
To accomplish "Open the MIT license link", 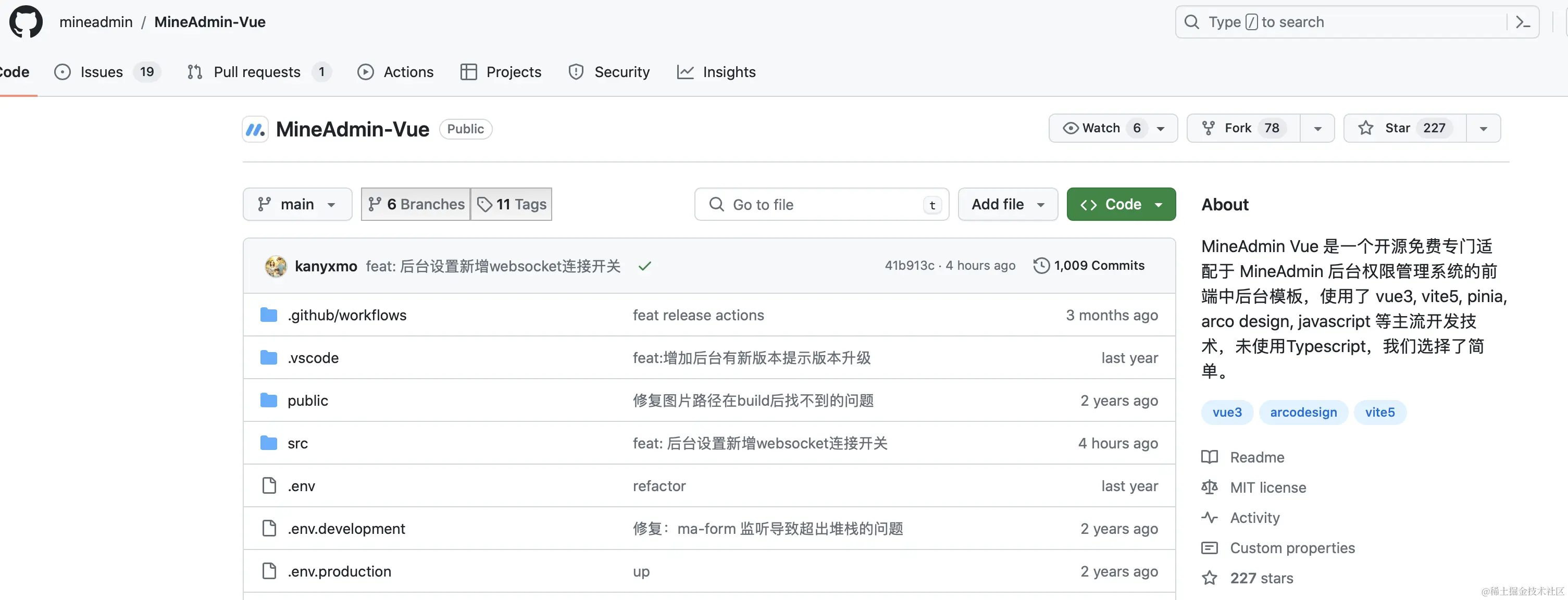I will point(1267,488).
